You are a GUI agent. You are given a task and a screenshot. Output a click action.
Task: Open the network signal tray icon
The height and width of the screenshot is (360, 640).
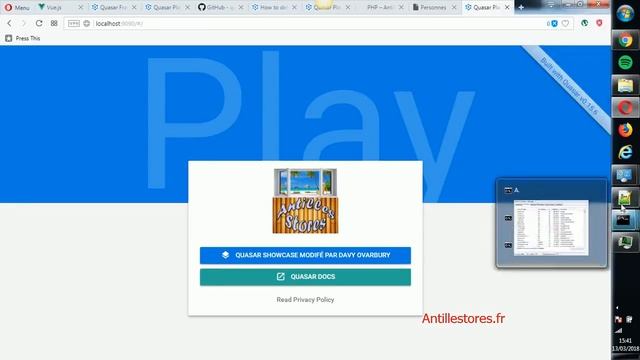pyautogui.click(x=619, y=331)
